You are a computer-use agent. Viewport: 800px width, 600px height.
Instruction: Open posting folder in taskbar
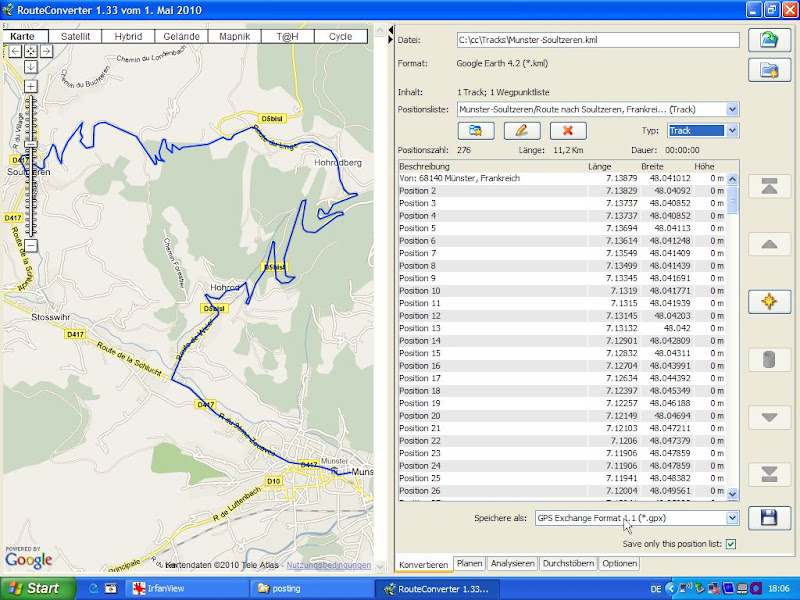[311, 588]
